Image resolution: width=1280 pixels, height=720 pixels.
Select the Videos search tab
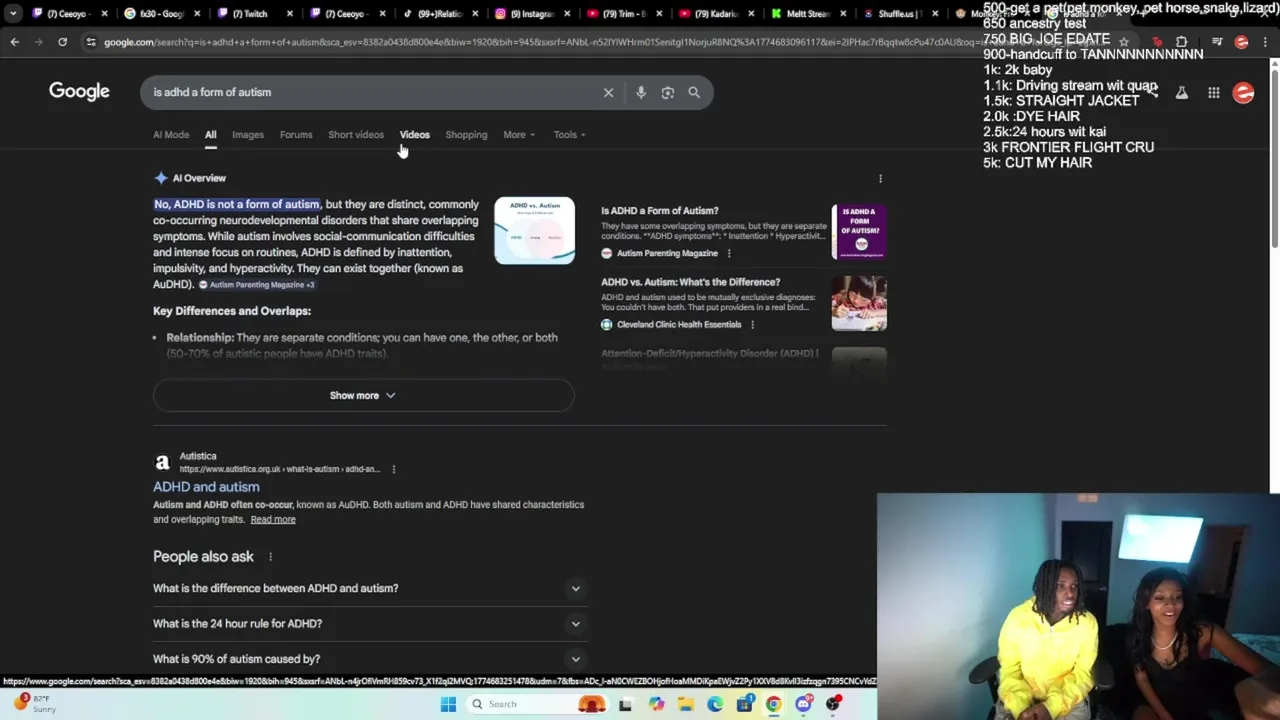(x=415, y=135)
